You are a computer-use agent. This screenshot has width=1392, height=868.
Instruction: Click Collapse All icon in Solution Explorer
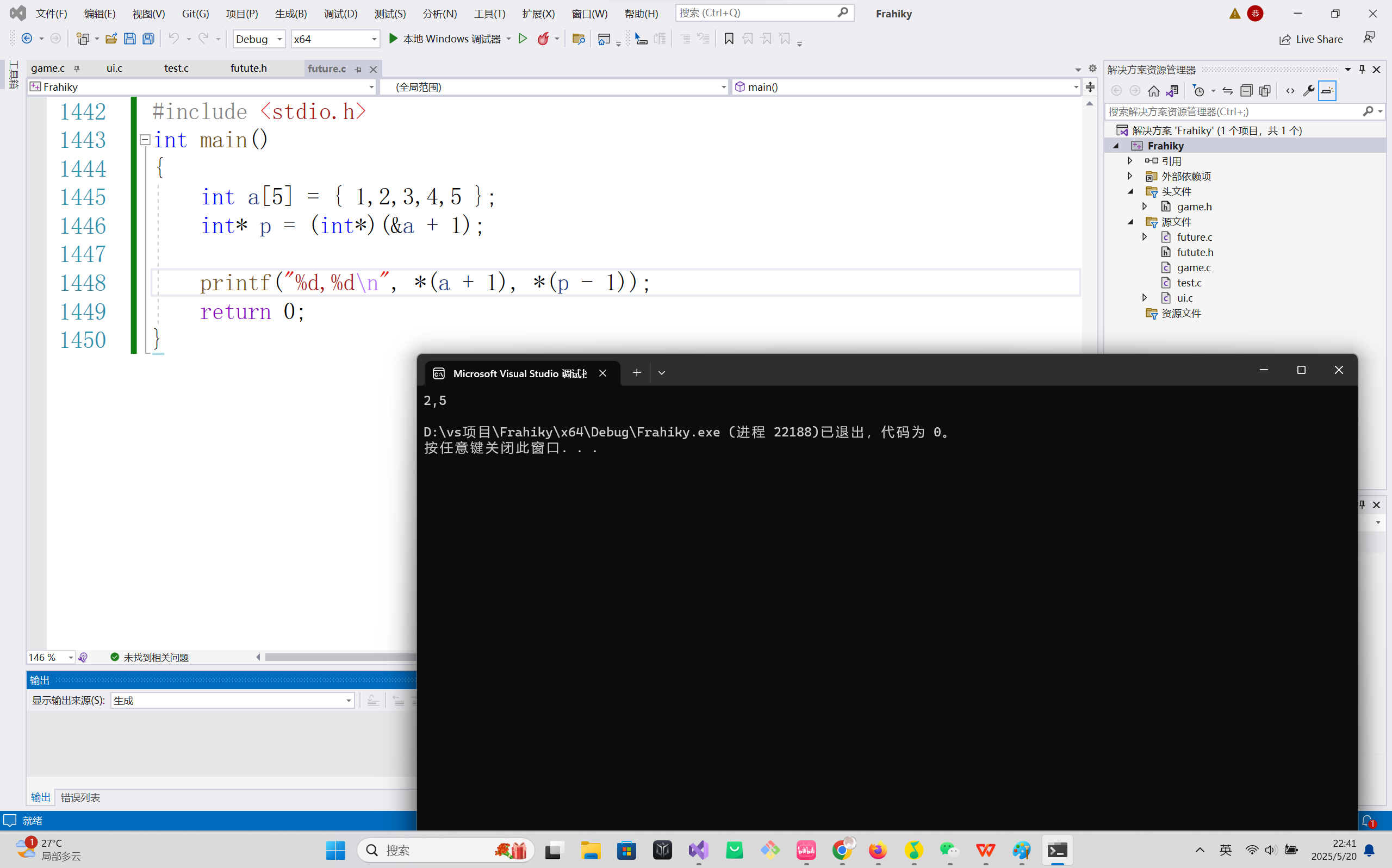tap(1246, 91)
